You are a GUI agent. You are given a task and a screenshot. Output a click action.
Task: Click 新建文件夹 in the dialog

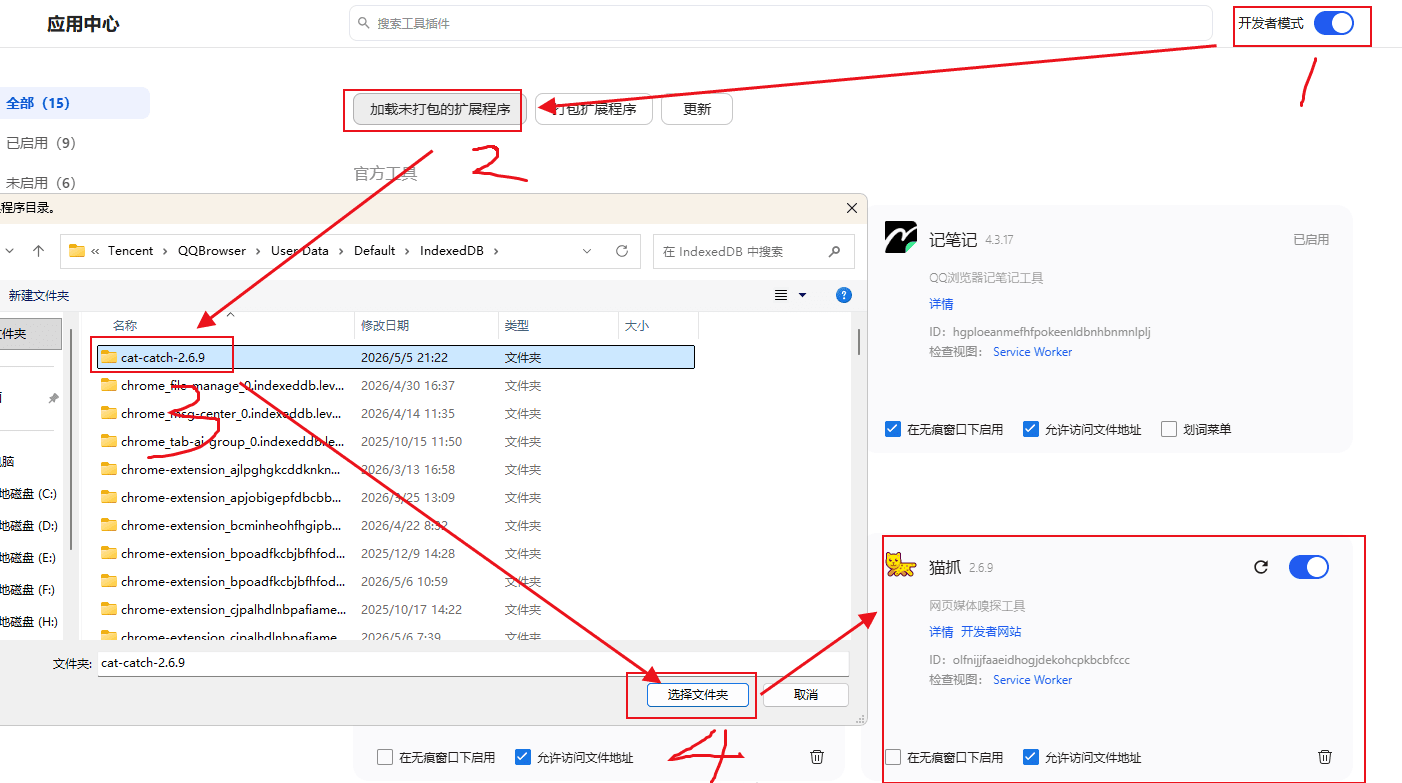39,296
